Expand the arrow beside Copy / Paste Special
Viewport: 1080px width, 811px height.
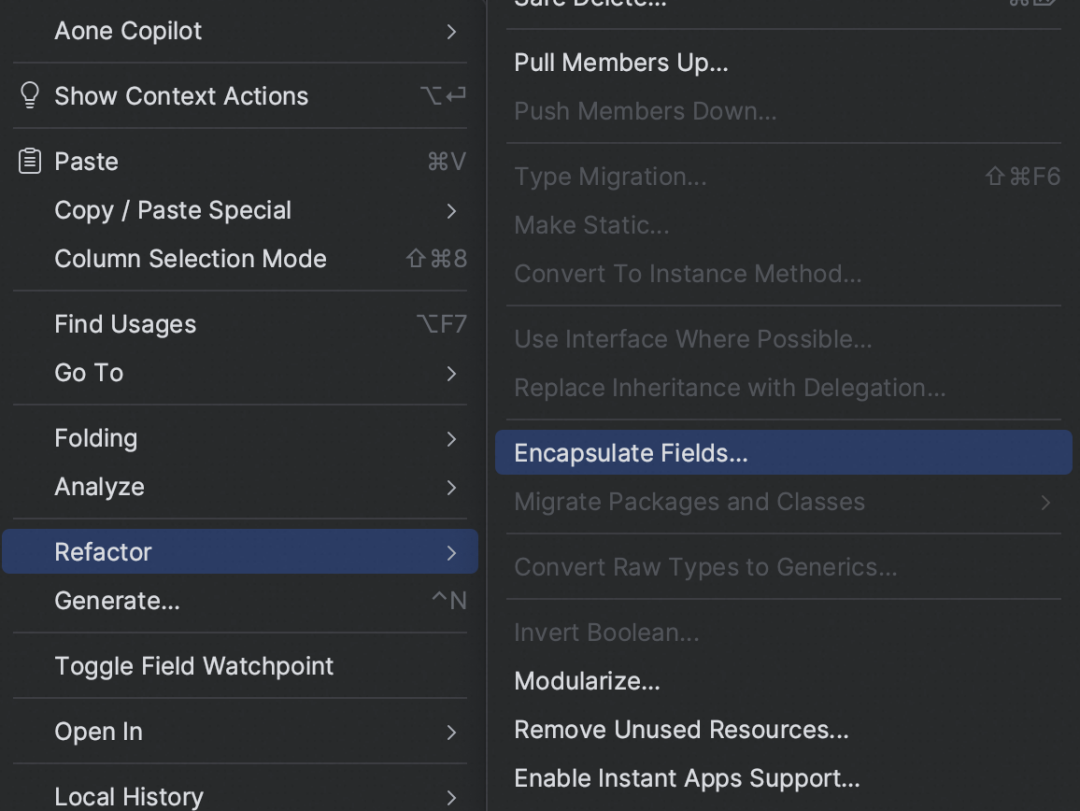(451, 211)
